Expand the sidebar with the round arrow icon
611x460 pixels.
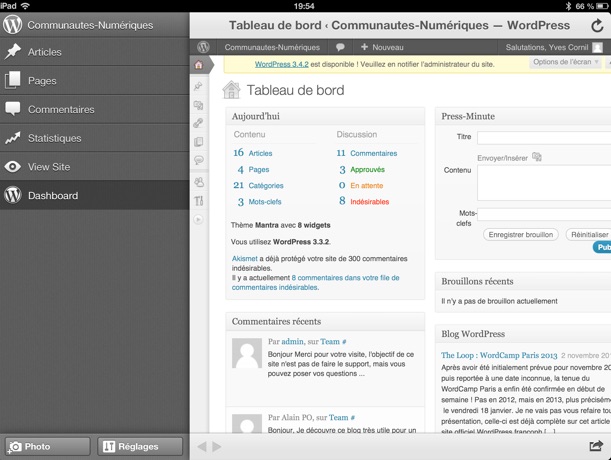(x=198, y=219)
